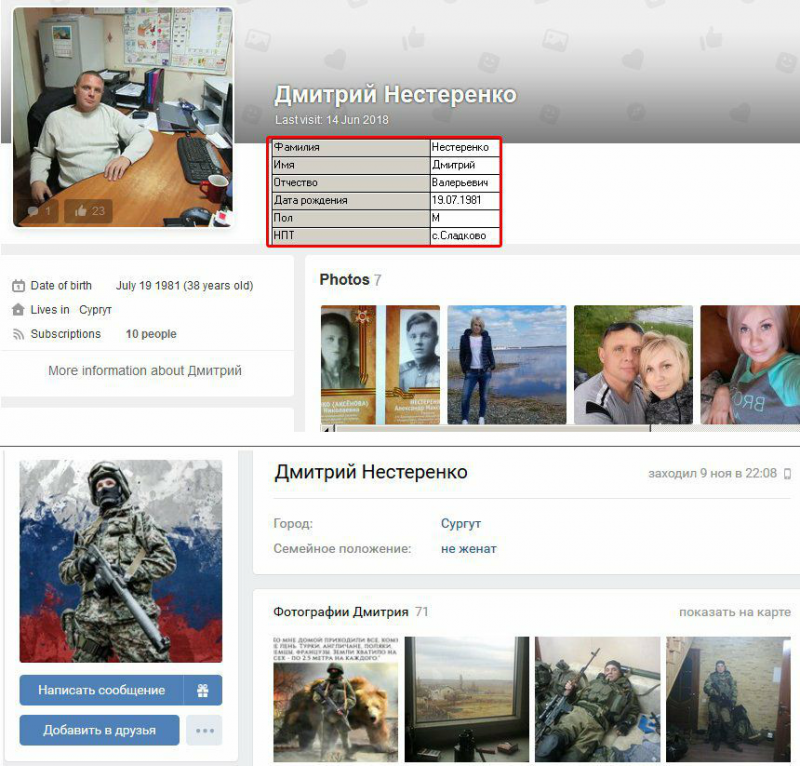
Task: Open the Photos section header
Action: coord(344,280)
